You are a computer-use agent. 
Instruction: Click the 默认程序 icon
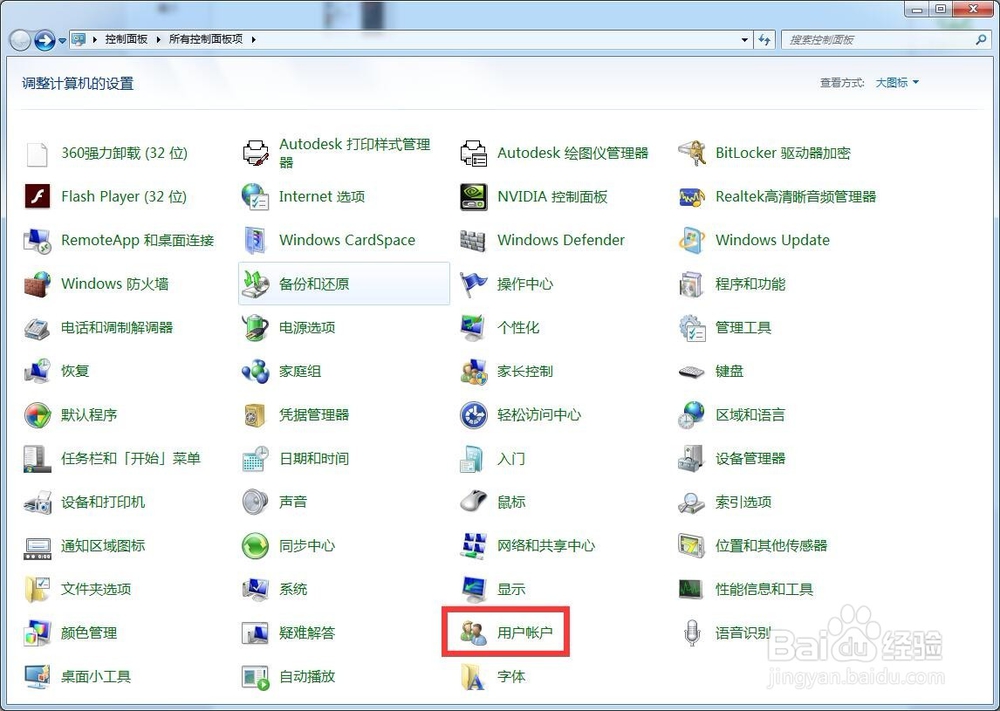[37, 415]
